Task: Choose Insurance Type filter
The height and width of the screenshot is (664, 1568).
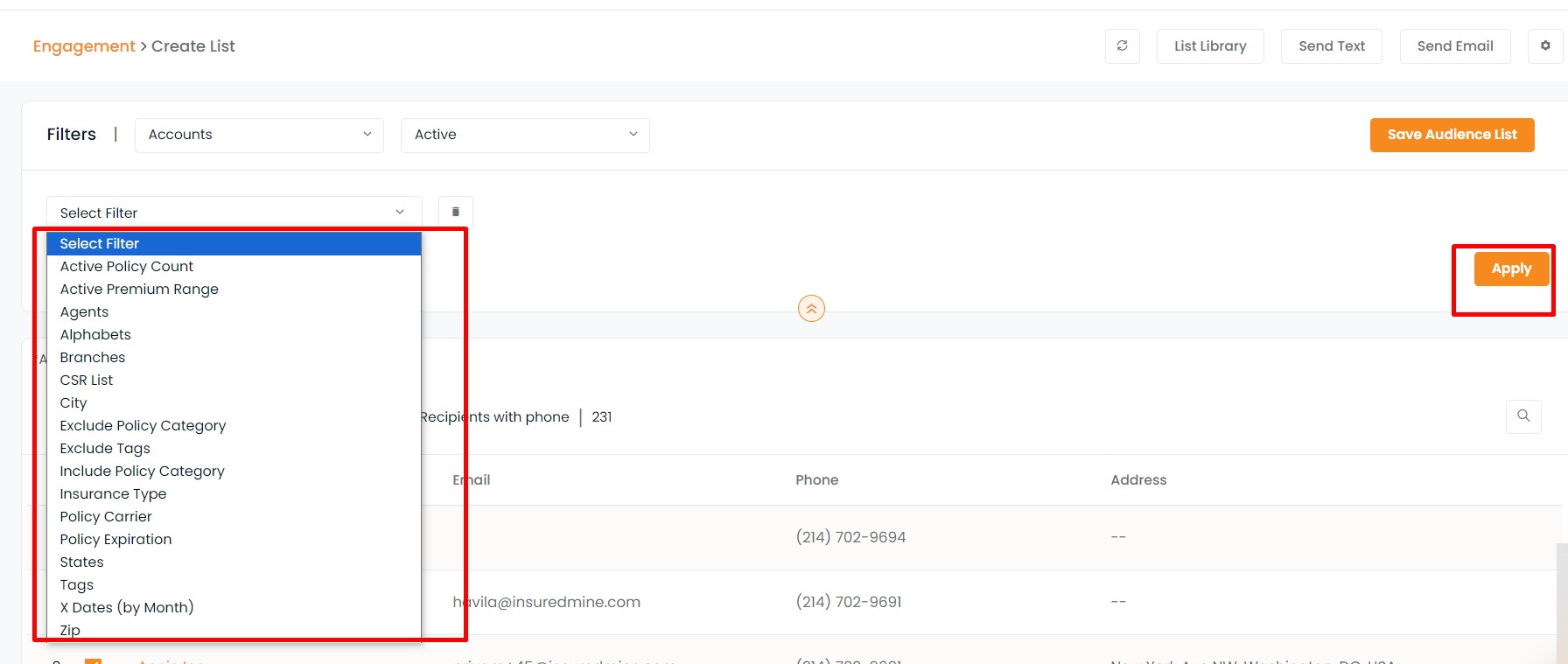Action: pos(234,494)
